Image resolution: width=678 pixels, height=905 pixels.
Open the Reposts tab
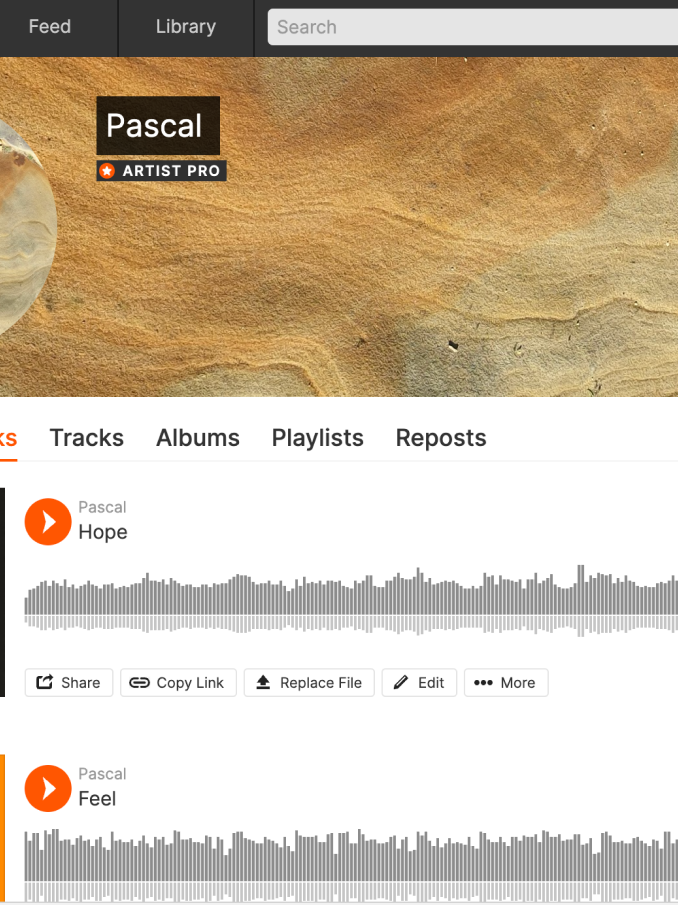point(441,438)
